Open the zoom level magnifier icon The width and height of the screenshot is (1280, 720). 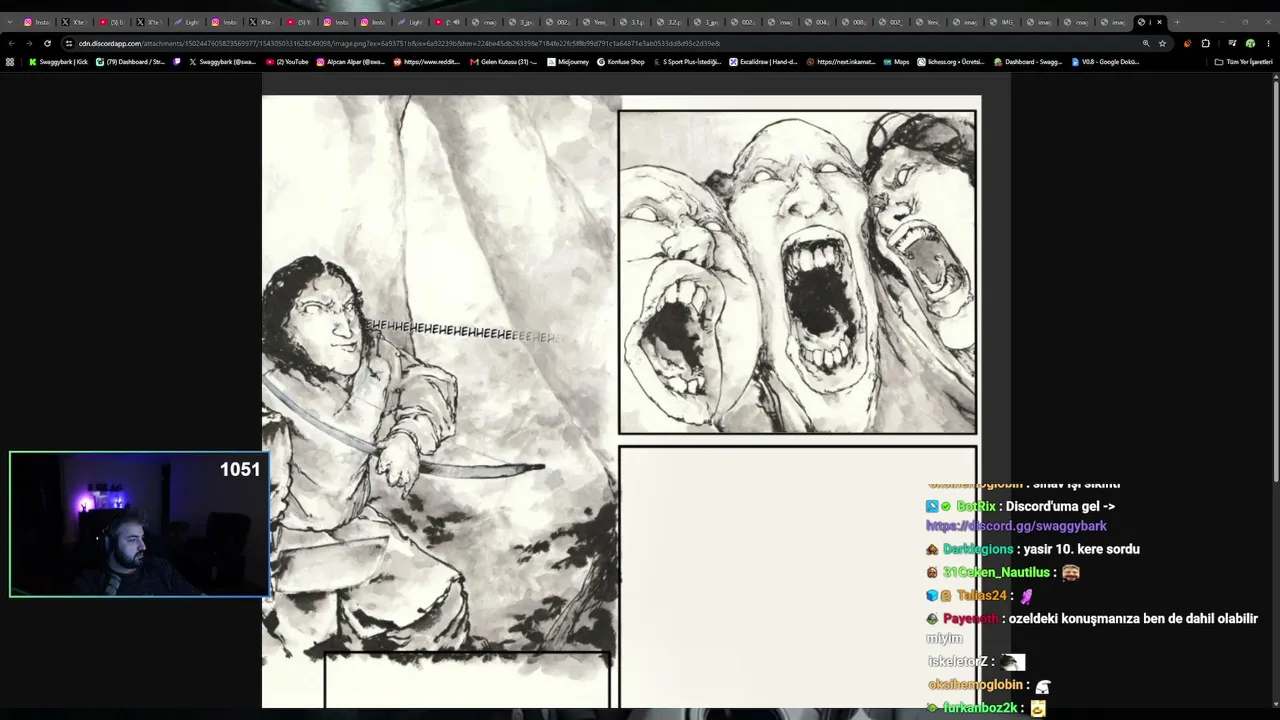[1146, 43]
